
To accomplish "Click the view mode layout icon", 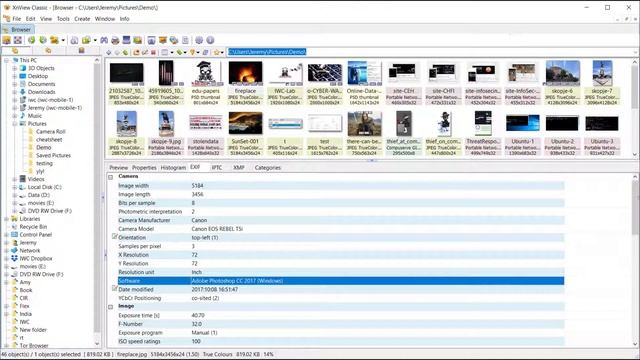I will (x=164, y=52).
